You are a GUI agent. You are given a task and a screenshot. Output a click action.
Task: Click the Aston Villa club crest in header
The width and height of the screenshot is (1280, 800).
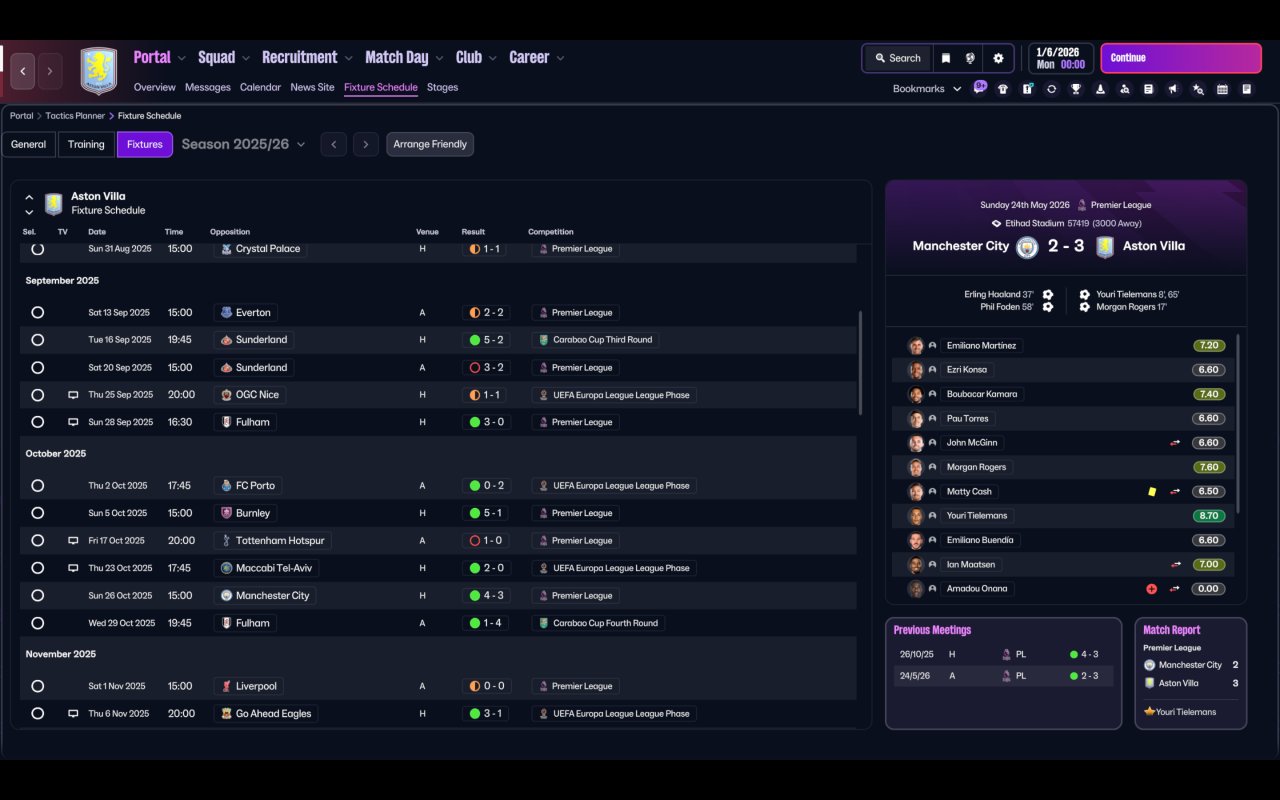point(98,71)
